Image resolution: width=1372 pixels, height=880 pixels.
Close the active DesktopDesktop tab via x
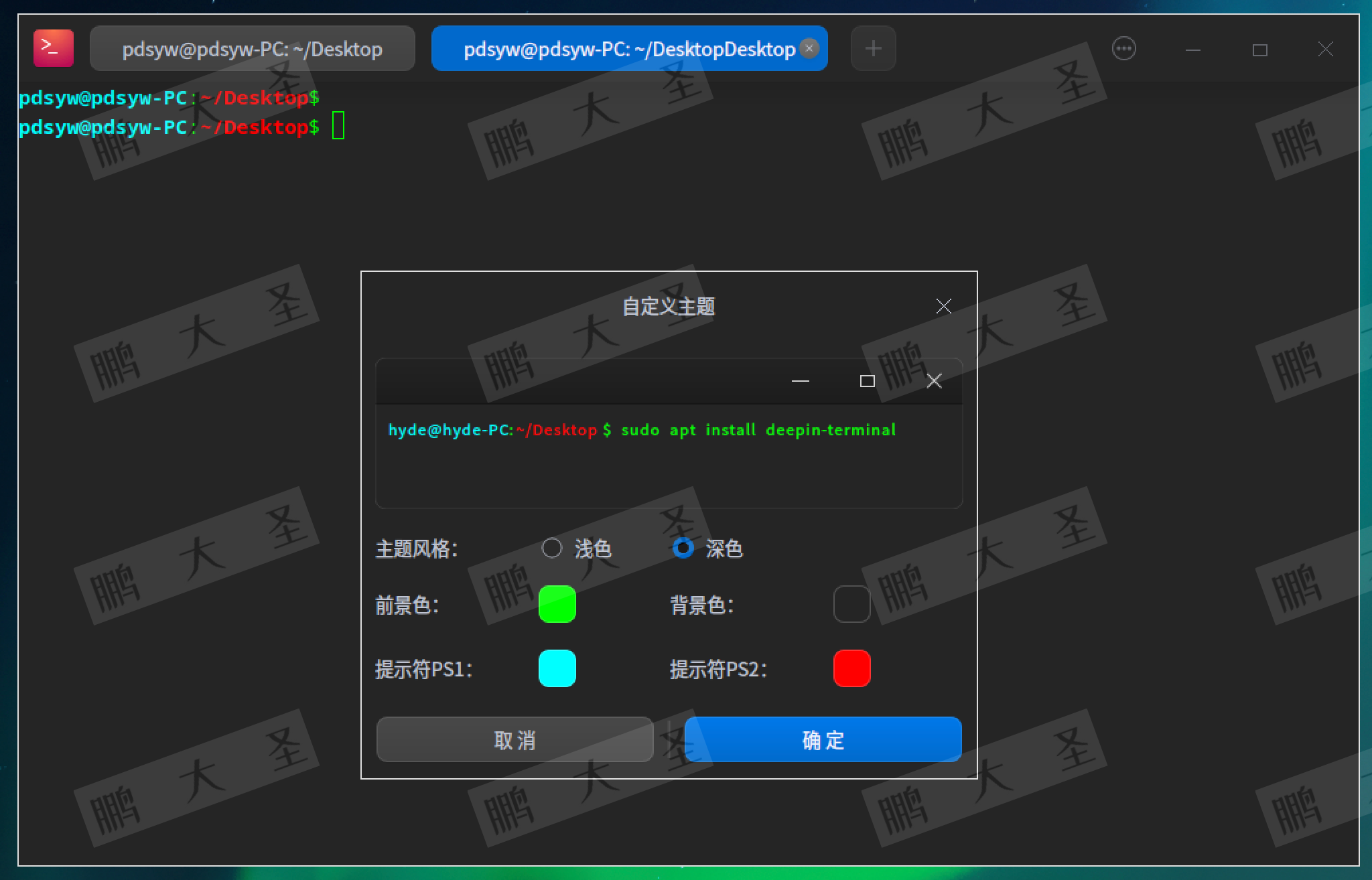(x=809, y=48)
